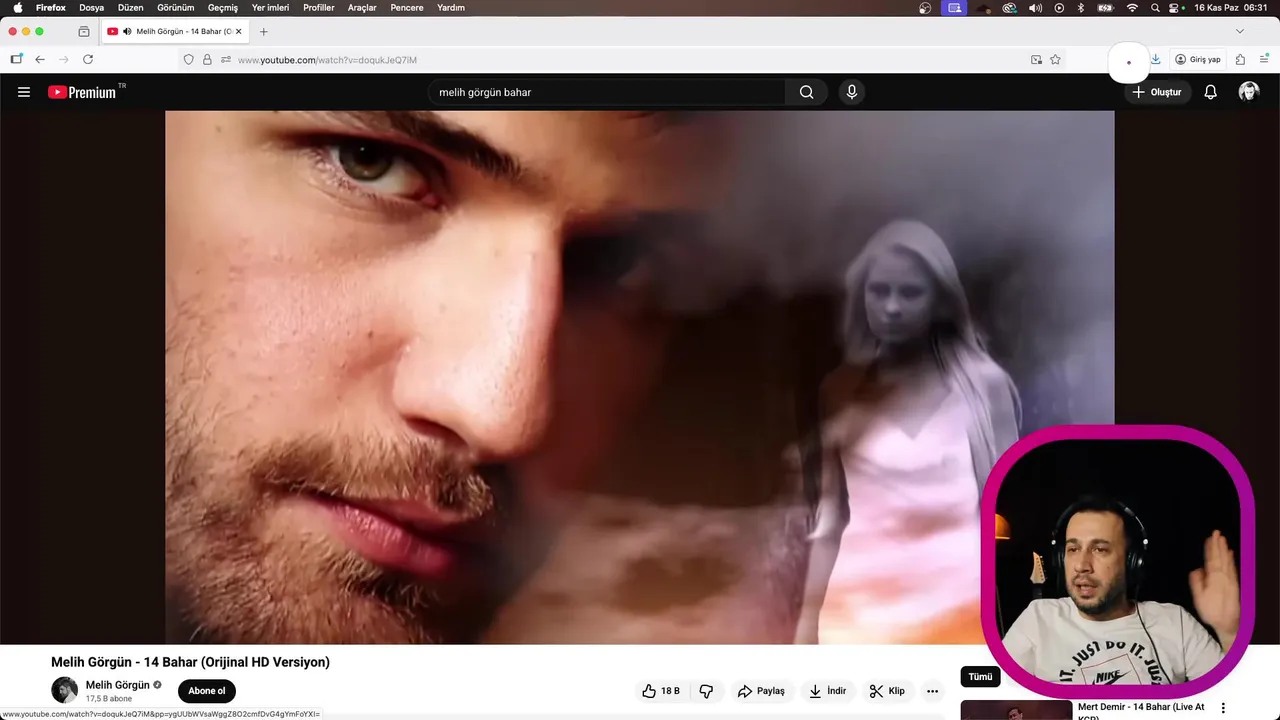Start voice search with the microphone icon
This screenshot has width=1280, height=720.
pos(852,92)
